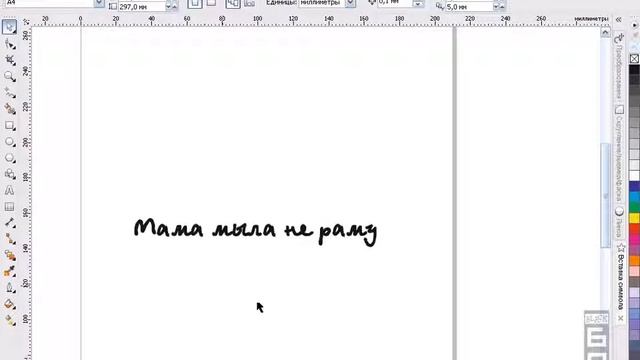This screenshot has width=640, height=360.
Task: Pick the green palette swatch
Action: point(634,207)
